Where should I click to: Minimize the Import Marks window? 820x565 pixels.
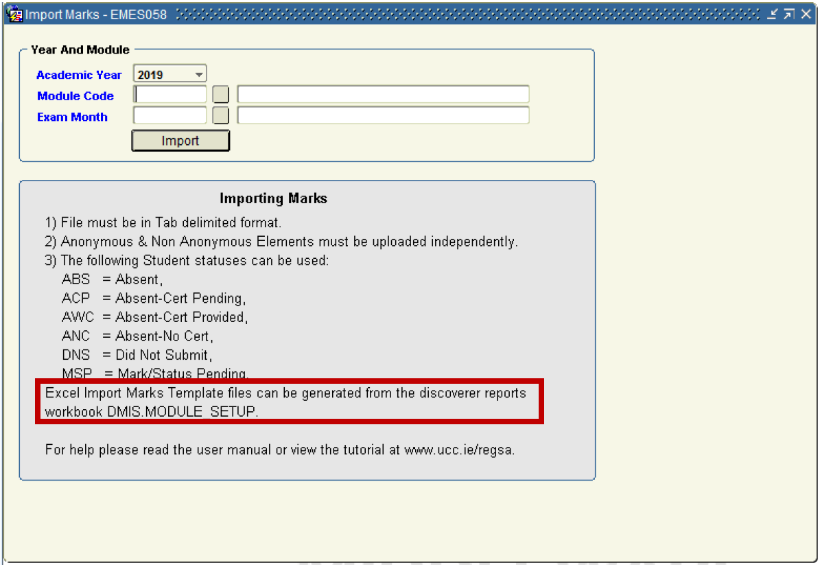click(x=773, y=14)
